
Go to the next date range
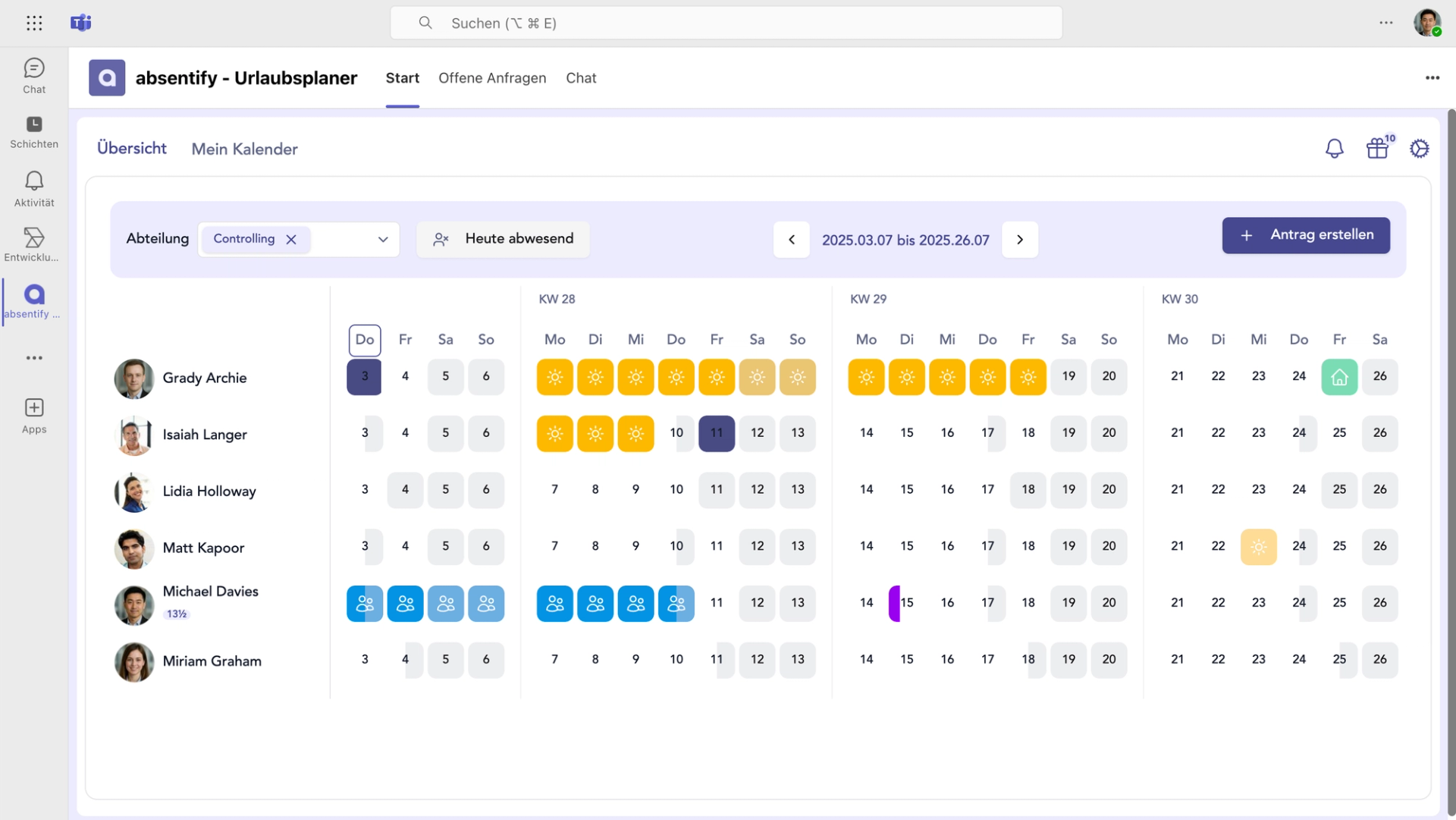(1019, 240)
